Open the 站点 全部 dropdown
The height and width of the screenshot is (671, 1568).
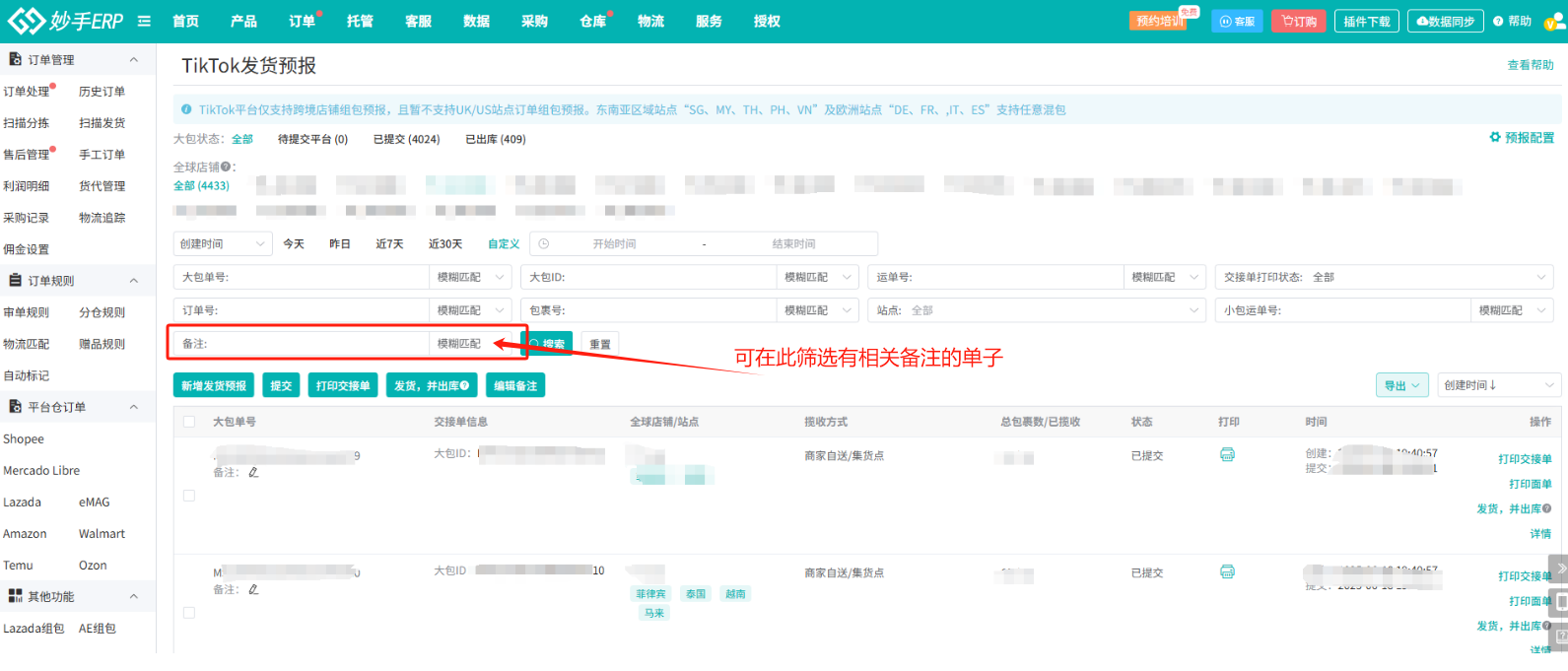click(1037, 310)
